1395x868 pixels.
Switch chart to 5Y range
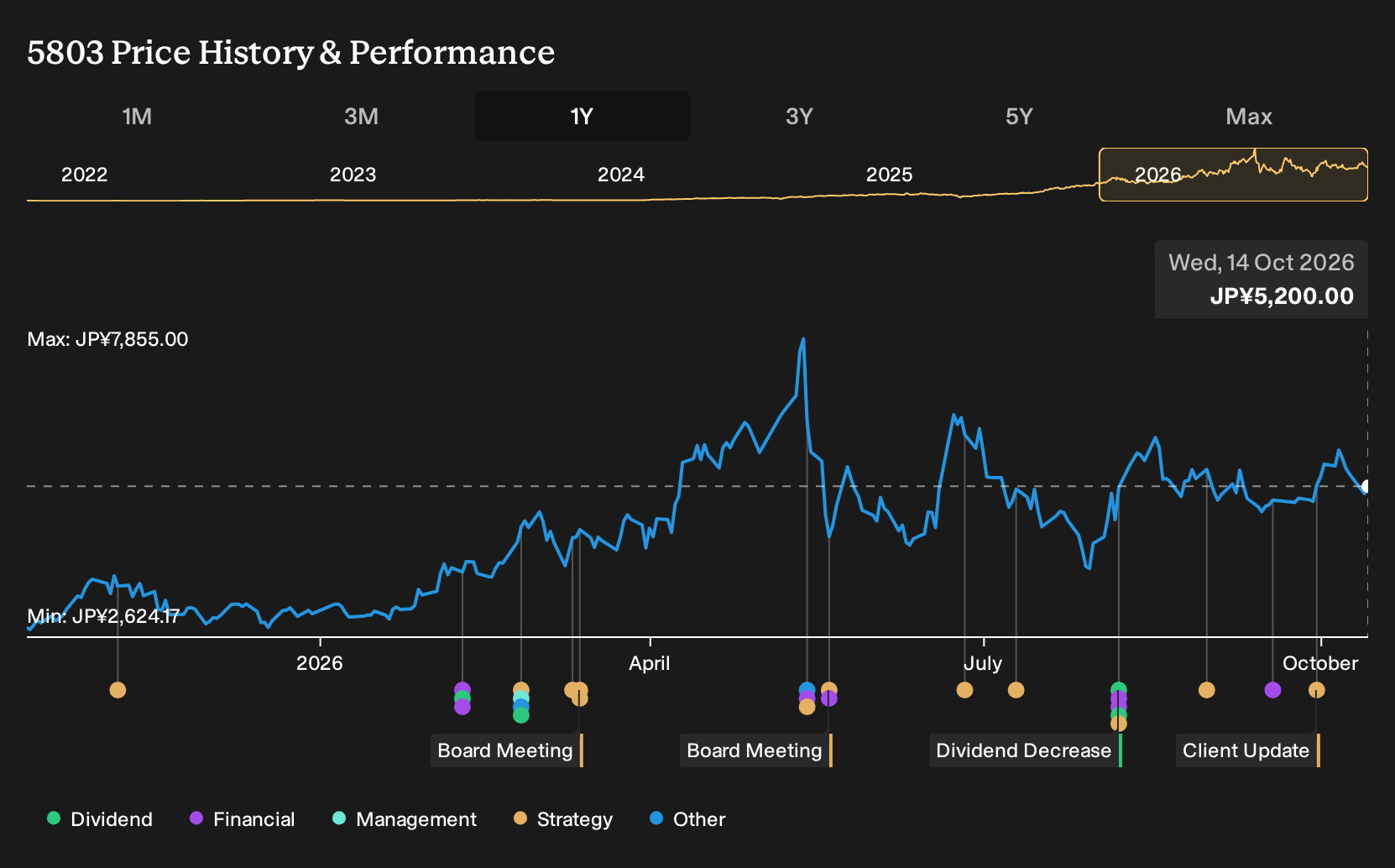coord(1019,116)
